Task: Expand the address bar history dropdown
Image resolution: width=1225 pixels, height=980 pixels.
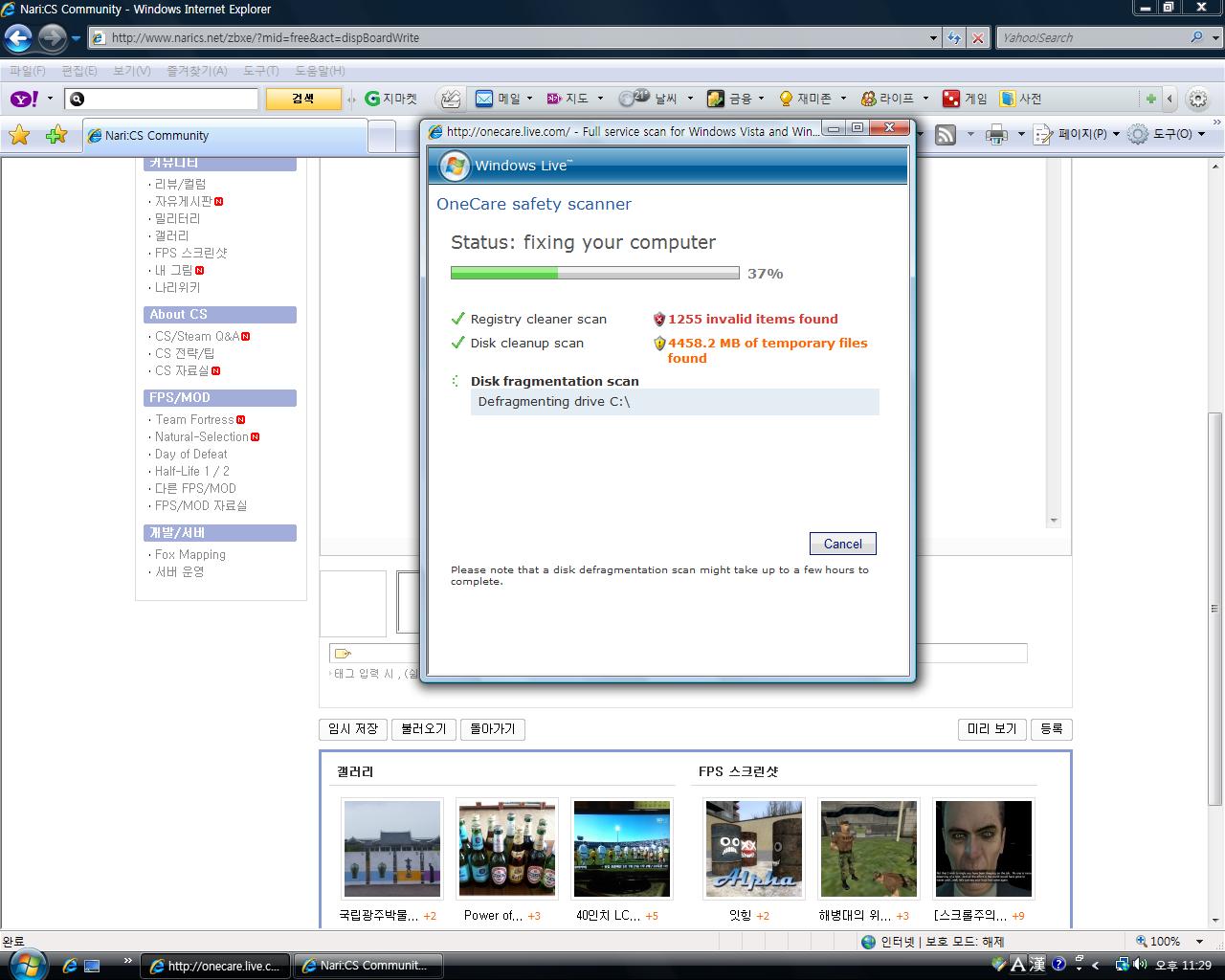Action: point(933,37)
